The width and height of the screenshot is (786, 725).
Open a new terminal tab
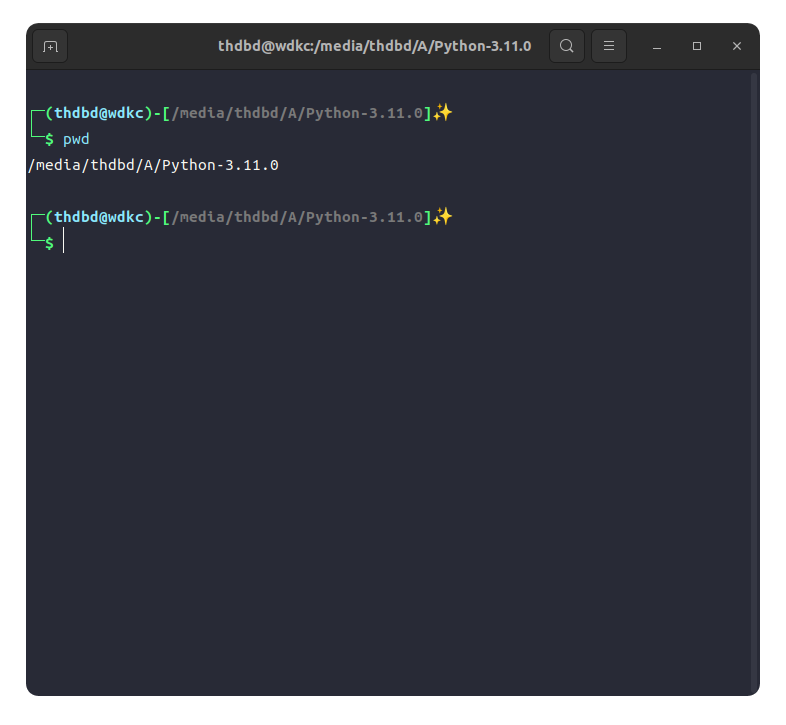[x=50, y=47]
